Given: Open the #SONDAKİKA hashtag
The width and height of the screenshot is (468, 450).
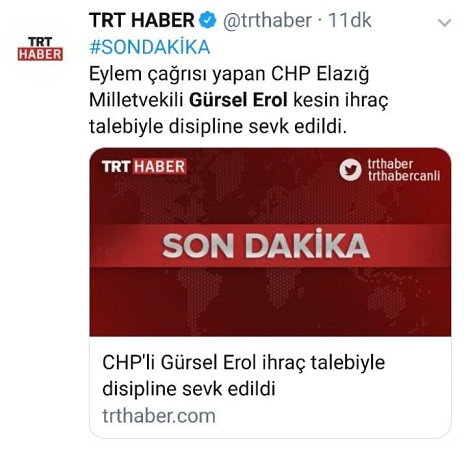Looking at the screenshot, I should coord(150,47).
